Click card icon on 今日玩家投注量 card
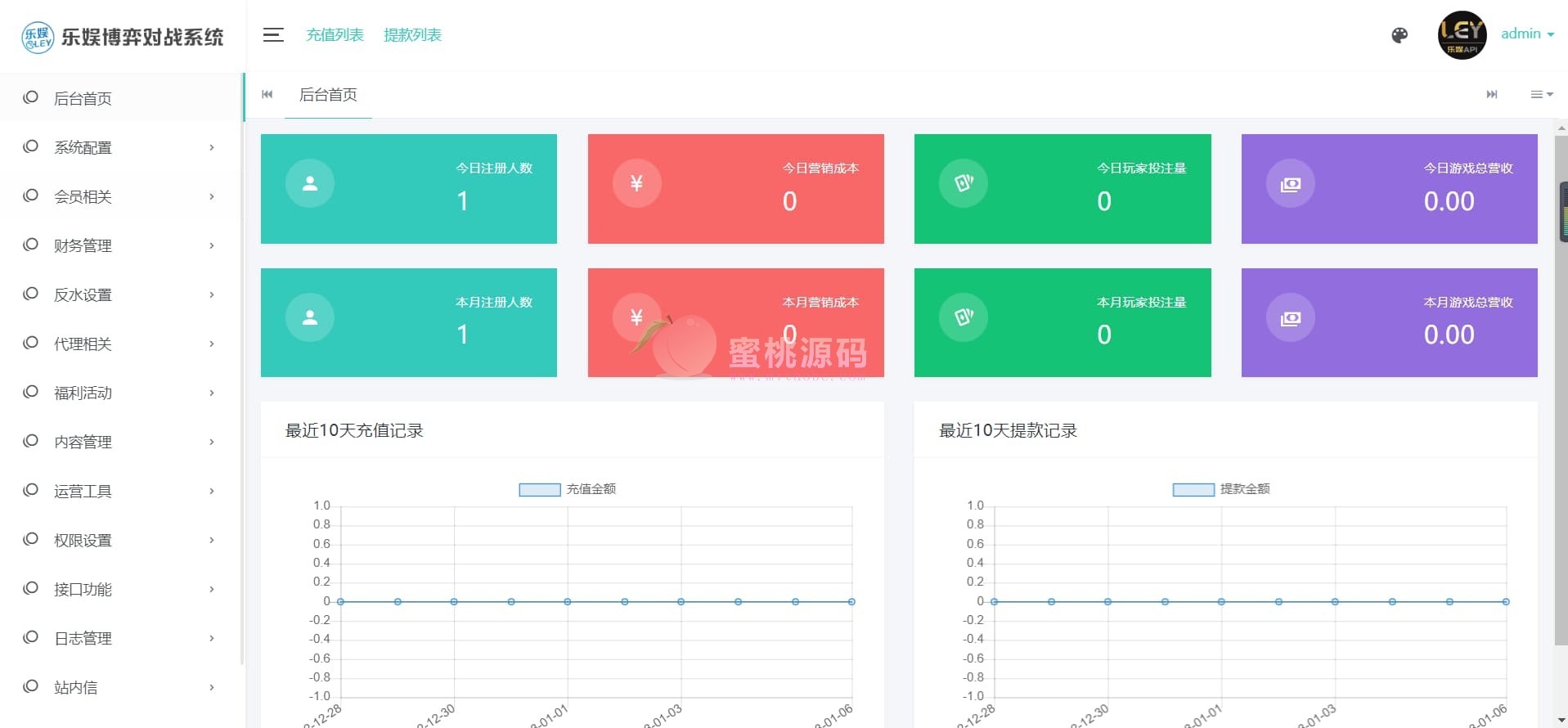1568x728 pixels. [x=964, y=183]
